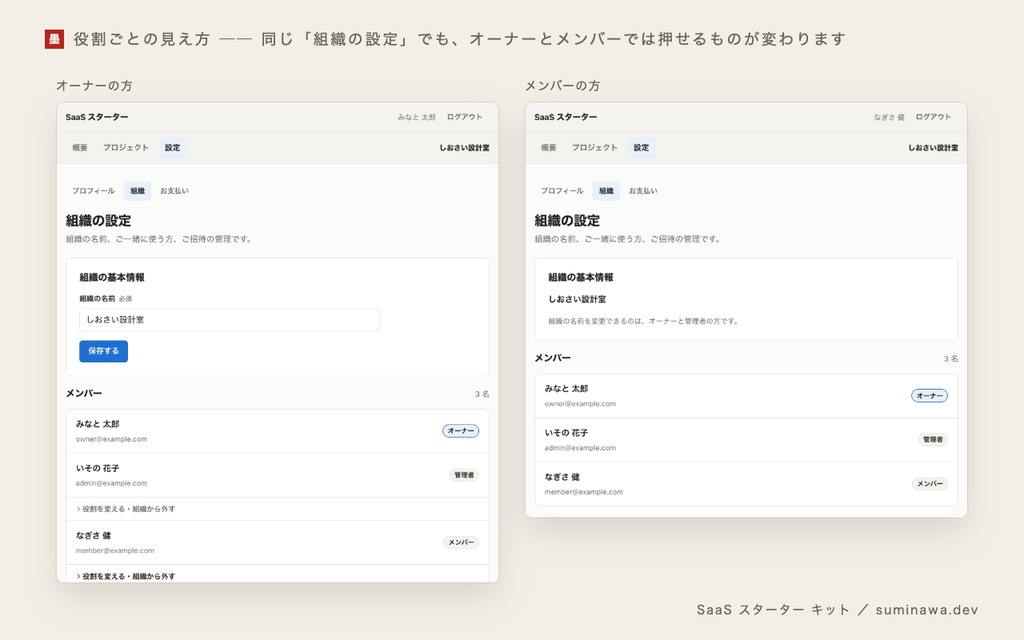
Task: Click しおさい設計室 organization name in owner header
Action: (x=464, y=148)
